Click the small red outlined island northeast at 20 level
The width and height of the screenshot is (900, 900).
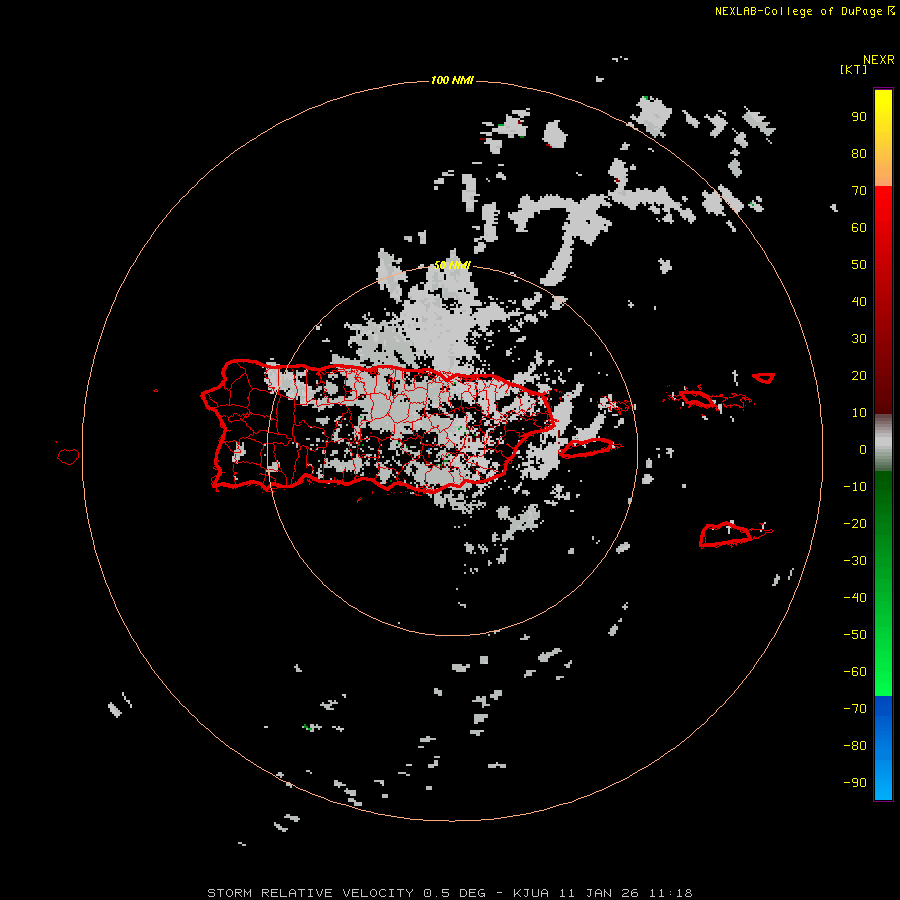click(x=763, y=378)
